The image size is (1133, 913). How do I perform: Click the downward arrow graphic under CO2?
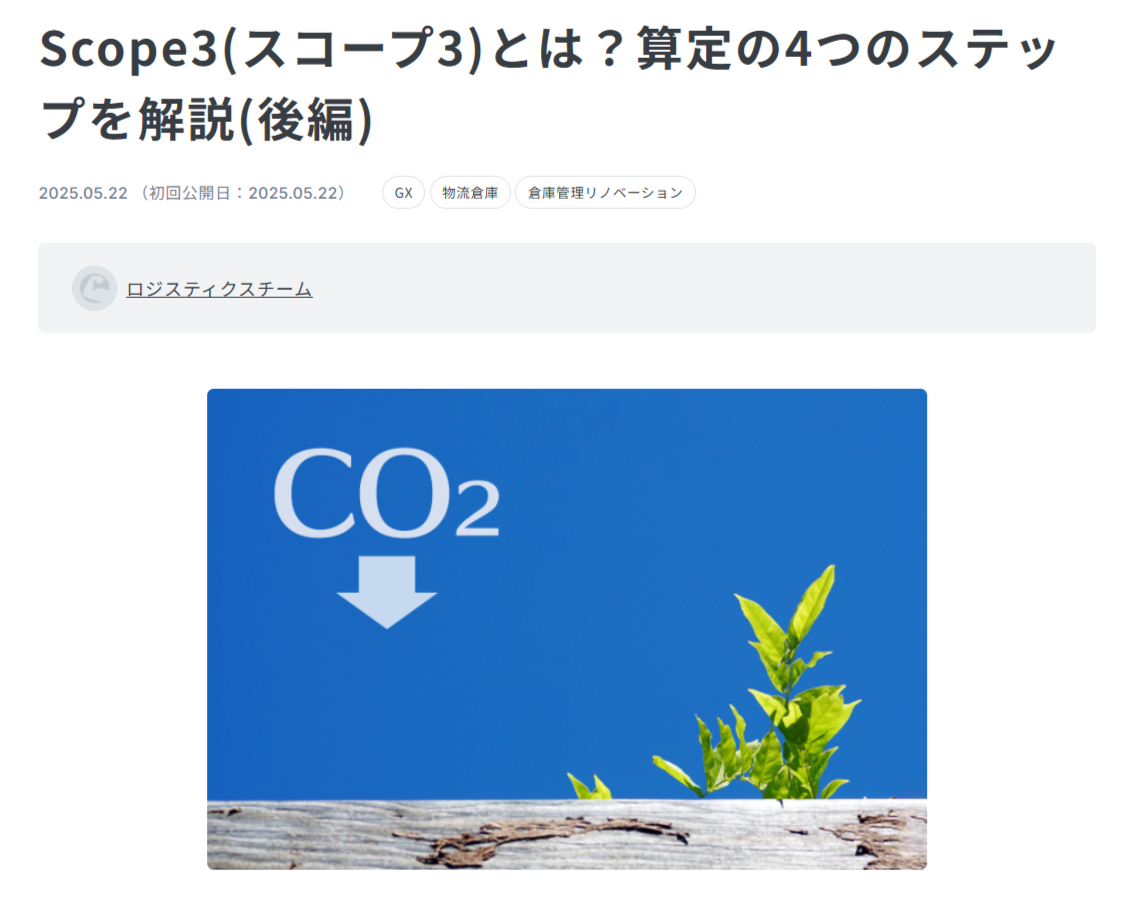[x=387, y=592]
